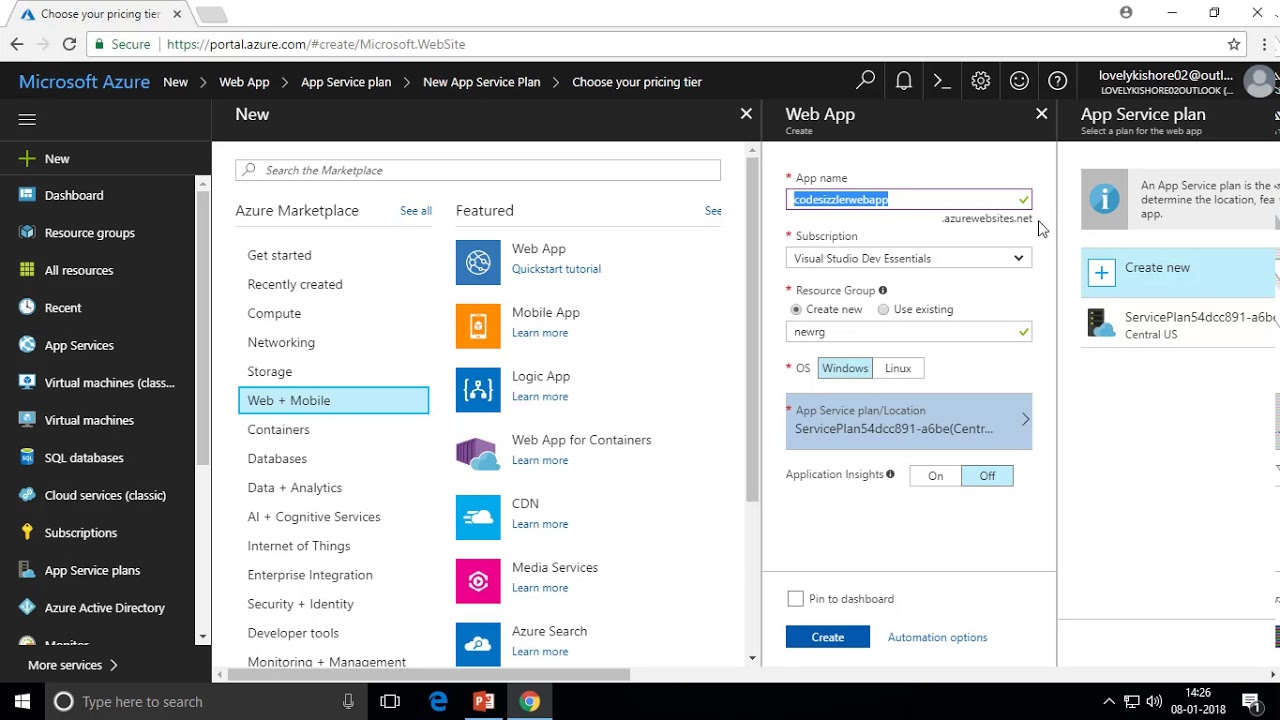
Task: Choose Linux as the OS
Action: tap(898, 368)
